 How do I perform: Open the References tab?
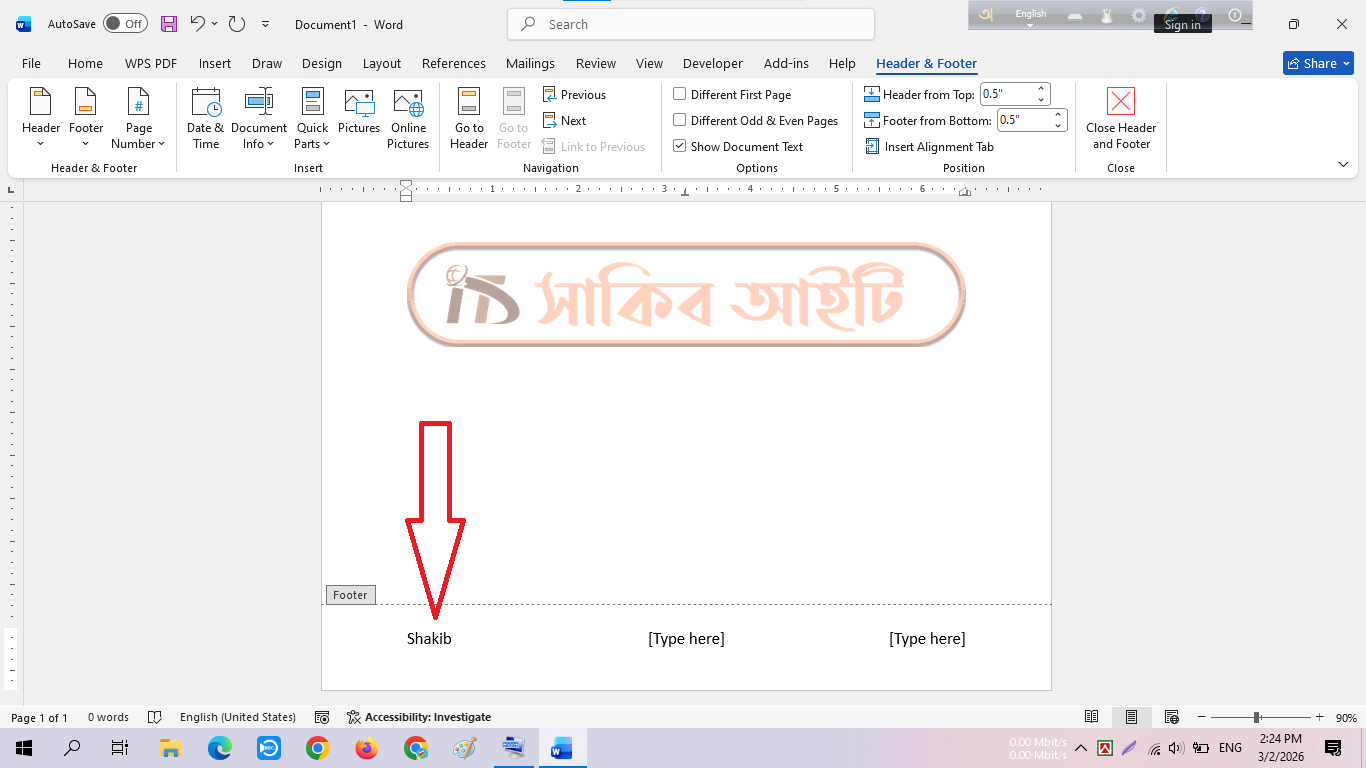tap(453, 63)
